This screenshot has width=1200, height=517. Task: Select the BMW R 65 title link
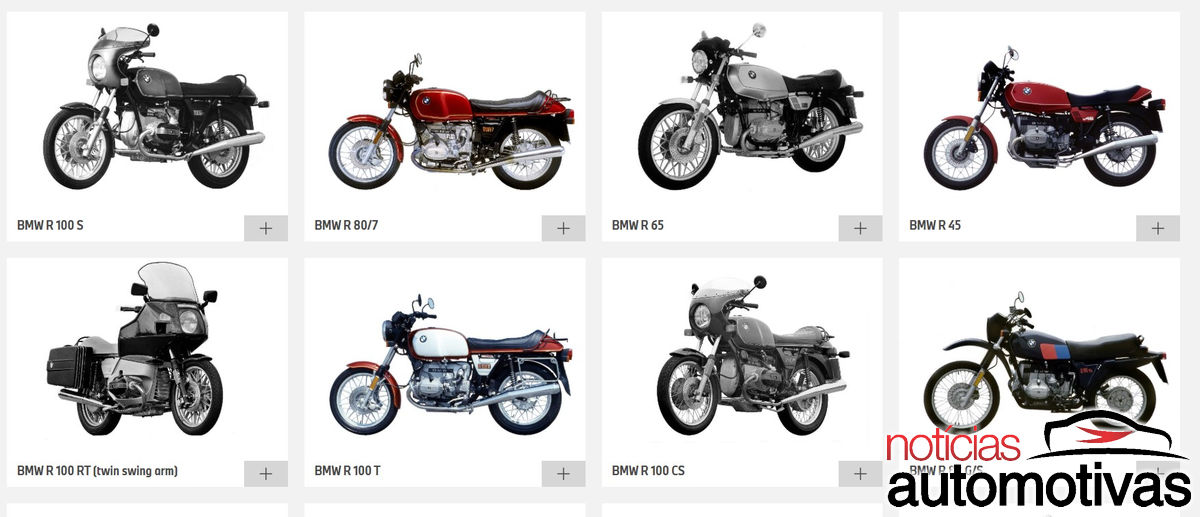click(637, 225)
